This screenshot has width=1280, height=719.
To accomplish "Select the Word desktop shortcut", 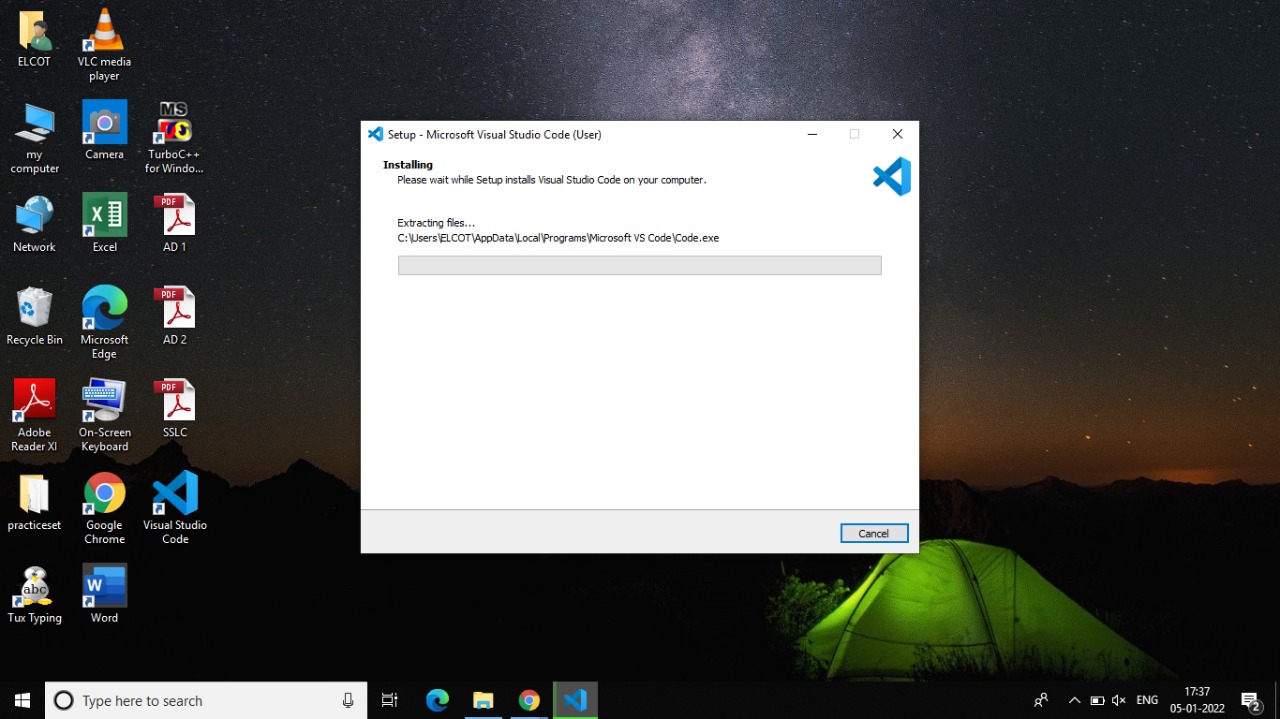I will [104, 596].
